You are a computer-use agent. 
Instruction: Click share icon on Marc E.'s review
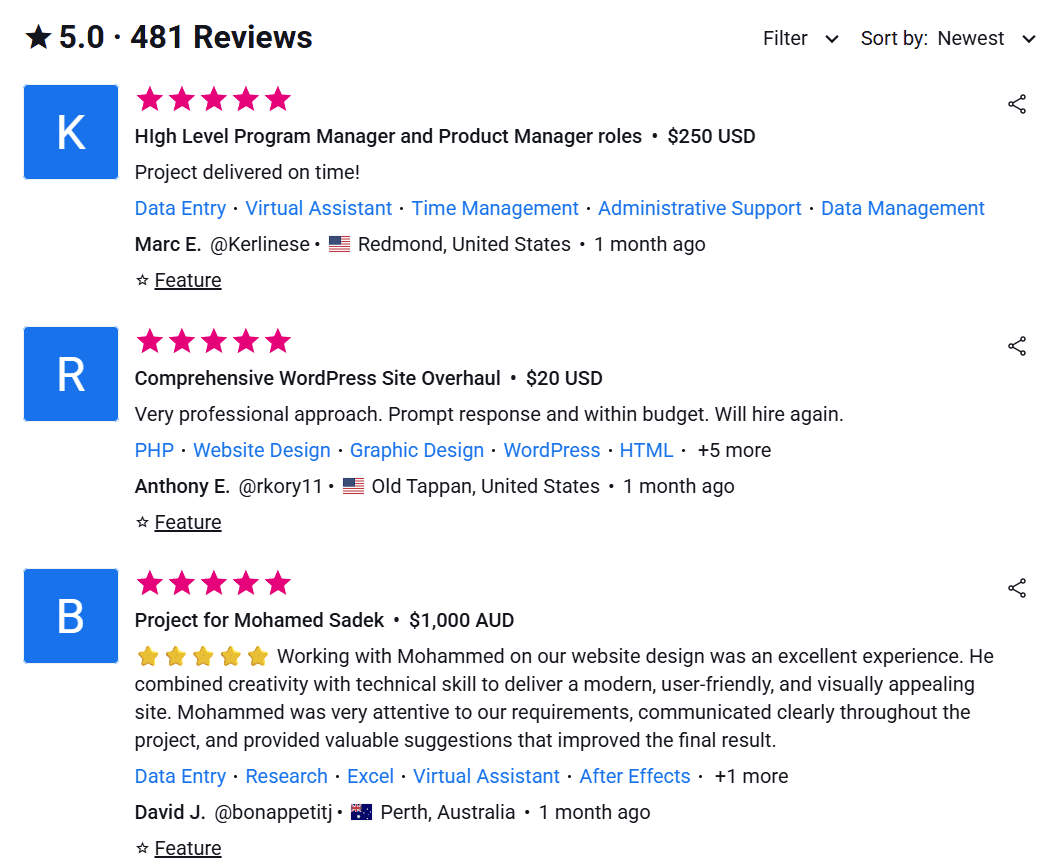1016,104
